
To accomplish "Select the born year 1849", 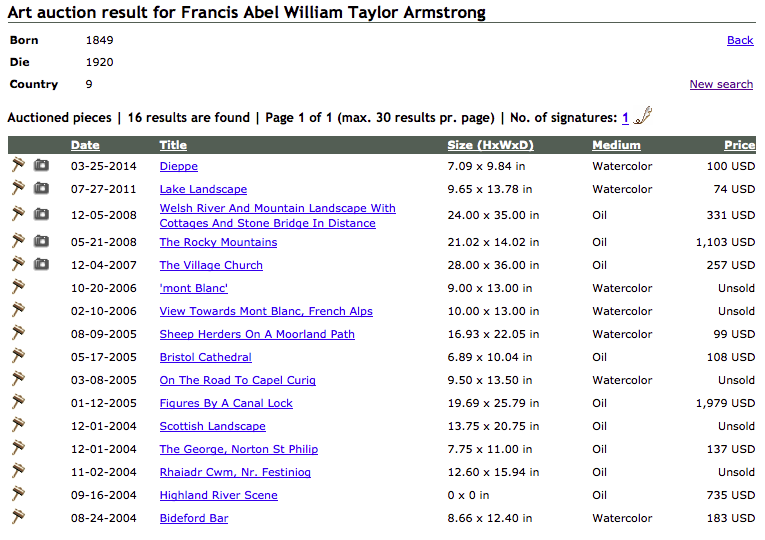I will (x=100, y=40).
